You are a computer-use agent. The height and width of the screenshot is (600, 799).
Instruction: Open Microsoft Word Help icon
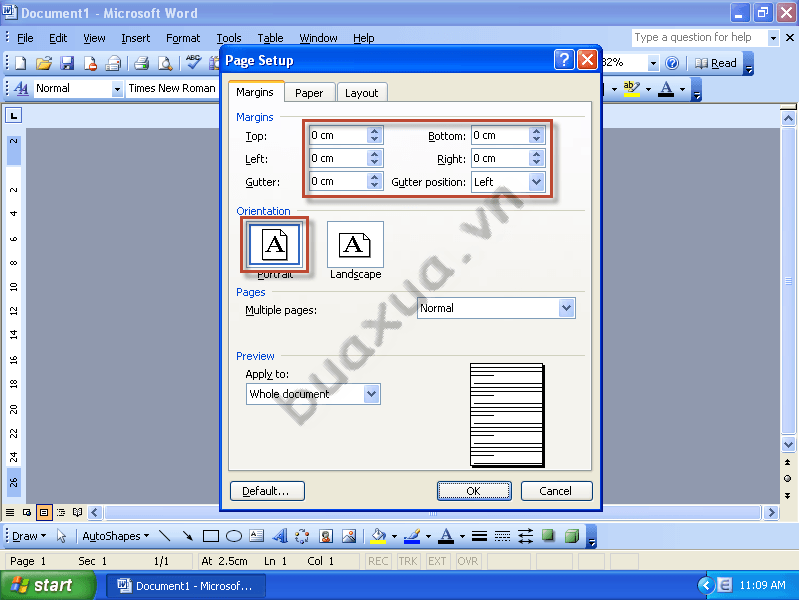672,63
